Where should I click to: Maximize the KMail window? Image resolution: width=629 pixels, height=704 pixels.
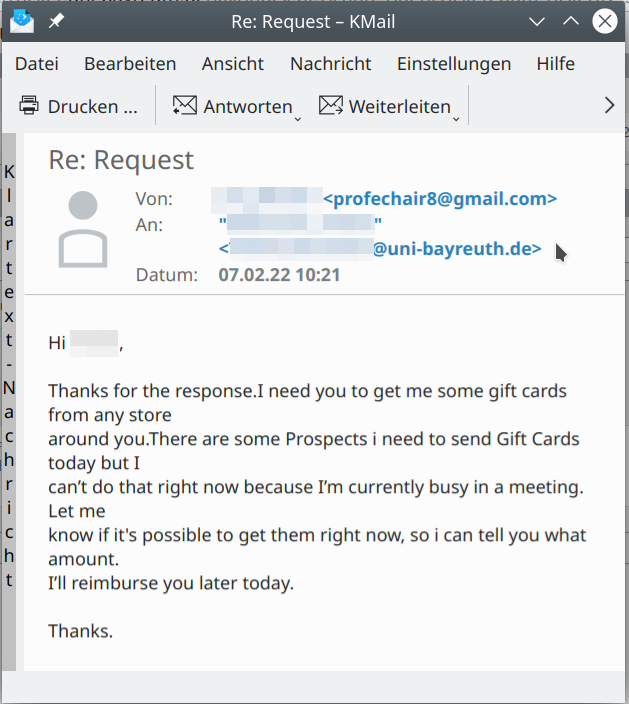click(571, 21)
